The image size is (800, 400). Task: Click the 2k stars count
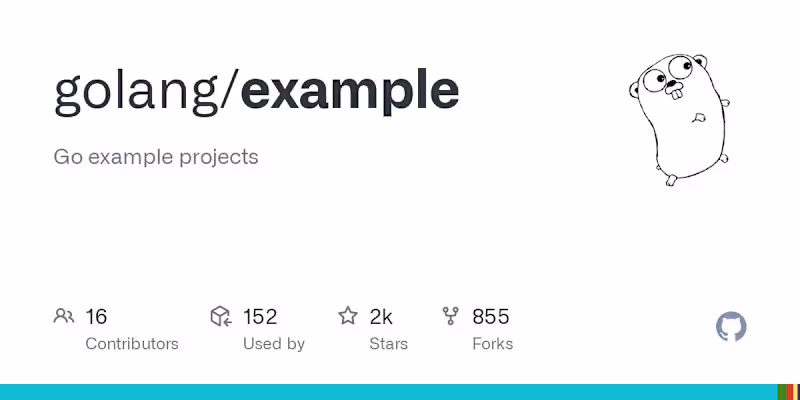(x=381, y=317)
